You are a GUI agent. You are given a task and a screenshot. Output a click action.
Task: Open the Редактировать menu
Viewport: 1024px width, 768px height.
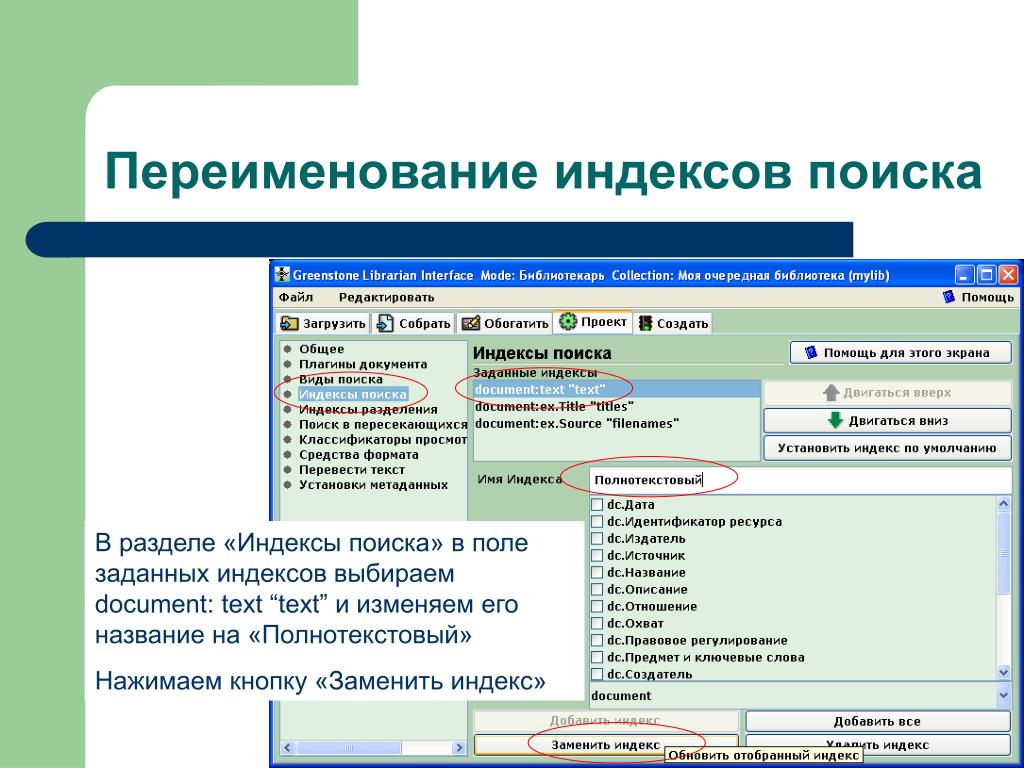click(x=386, y=297)
